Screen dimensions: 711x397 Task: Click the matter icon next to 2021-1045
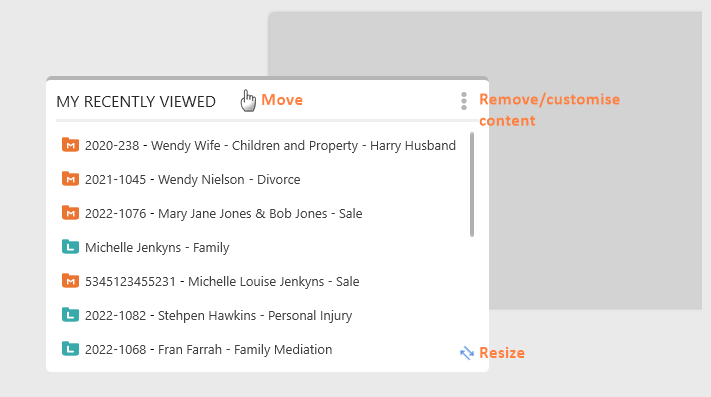[70, 179]
